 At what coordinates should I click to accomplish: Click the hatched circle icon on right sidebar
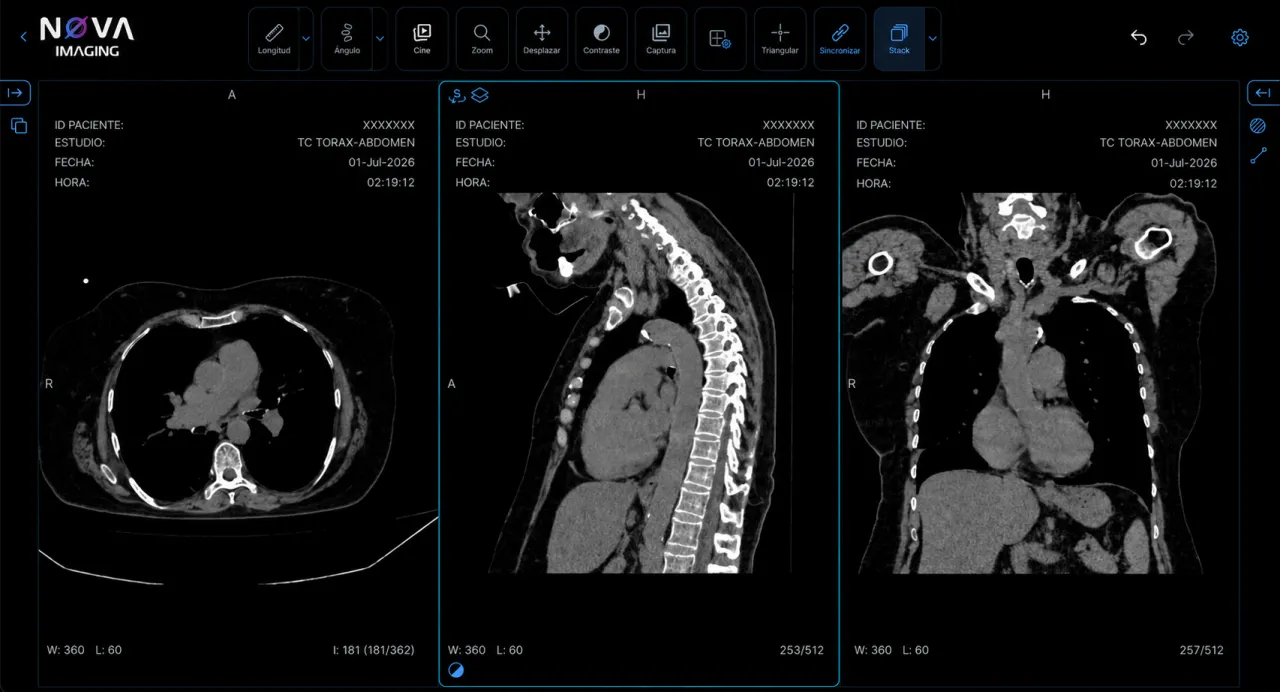(x=1258, y=126)
